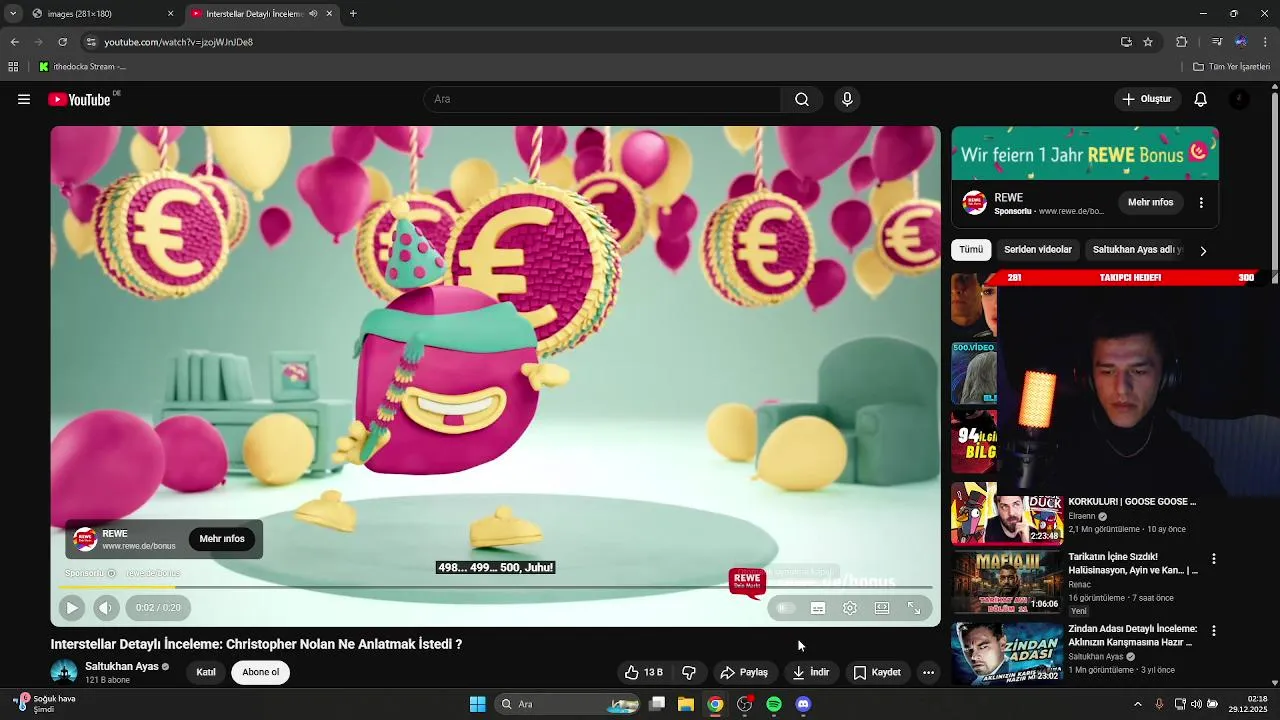Select Seriden videolar filter chip
Image resolution: width=1280 pixels, height=720 pixels.
coord(1038,250)
